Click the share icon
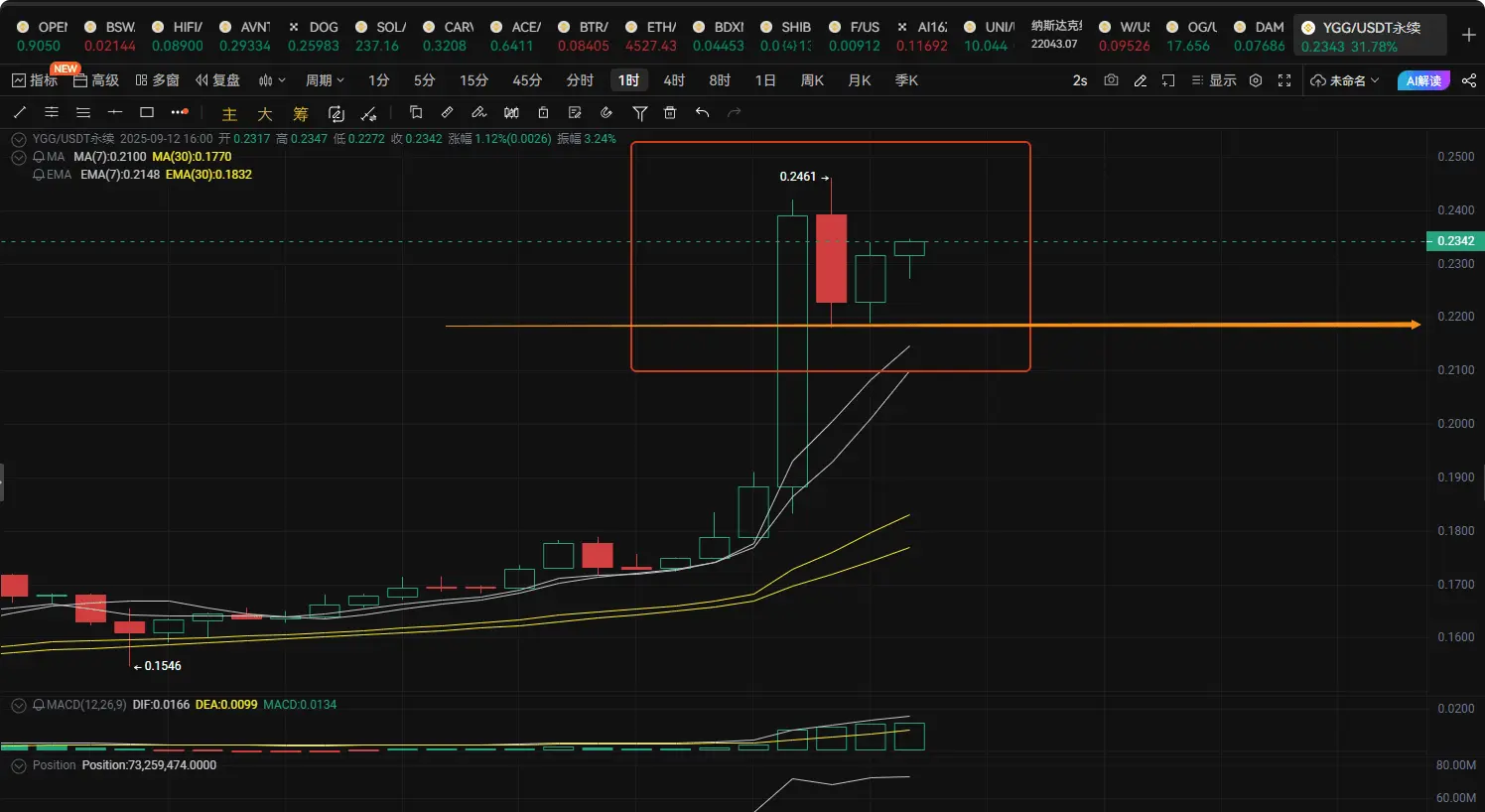Screen dimensions: 1485x812 pyautogui.click(x=1469, y=80)
